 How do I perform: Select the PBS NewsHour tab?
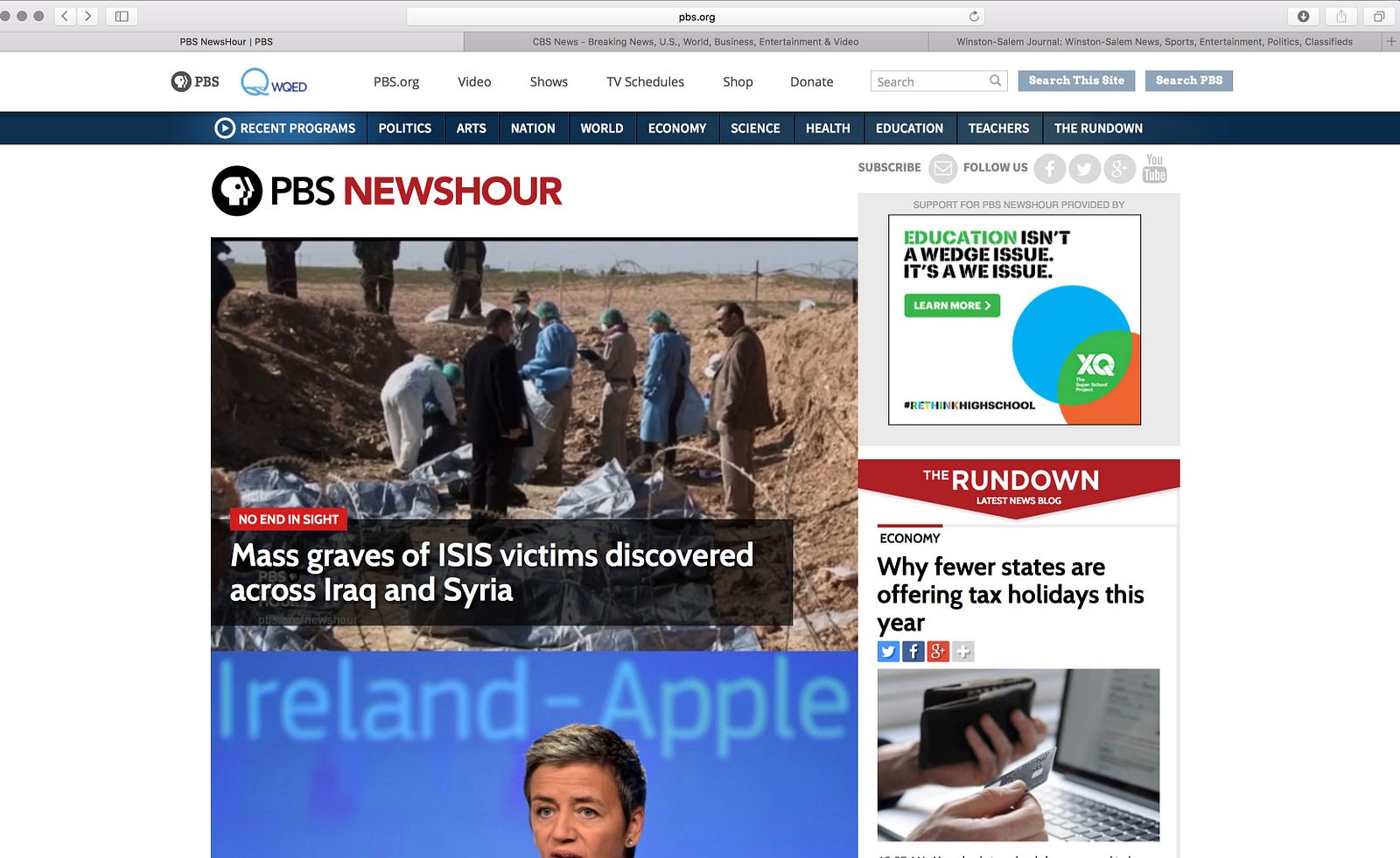coord(232,41)
